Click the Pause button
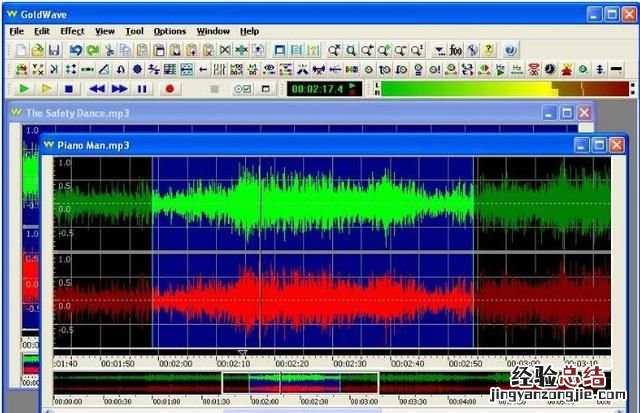The width and height of the screenshot is (640, 413). (143, 89)
